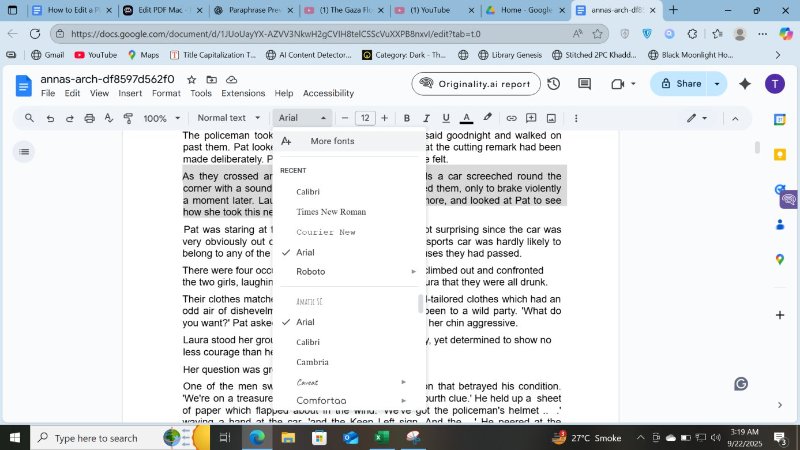800x450 pixels.
Task: Toggle underline formatting
Action: click(447, 118)
